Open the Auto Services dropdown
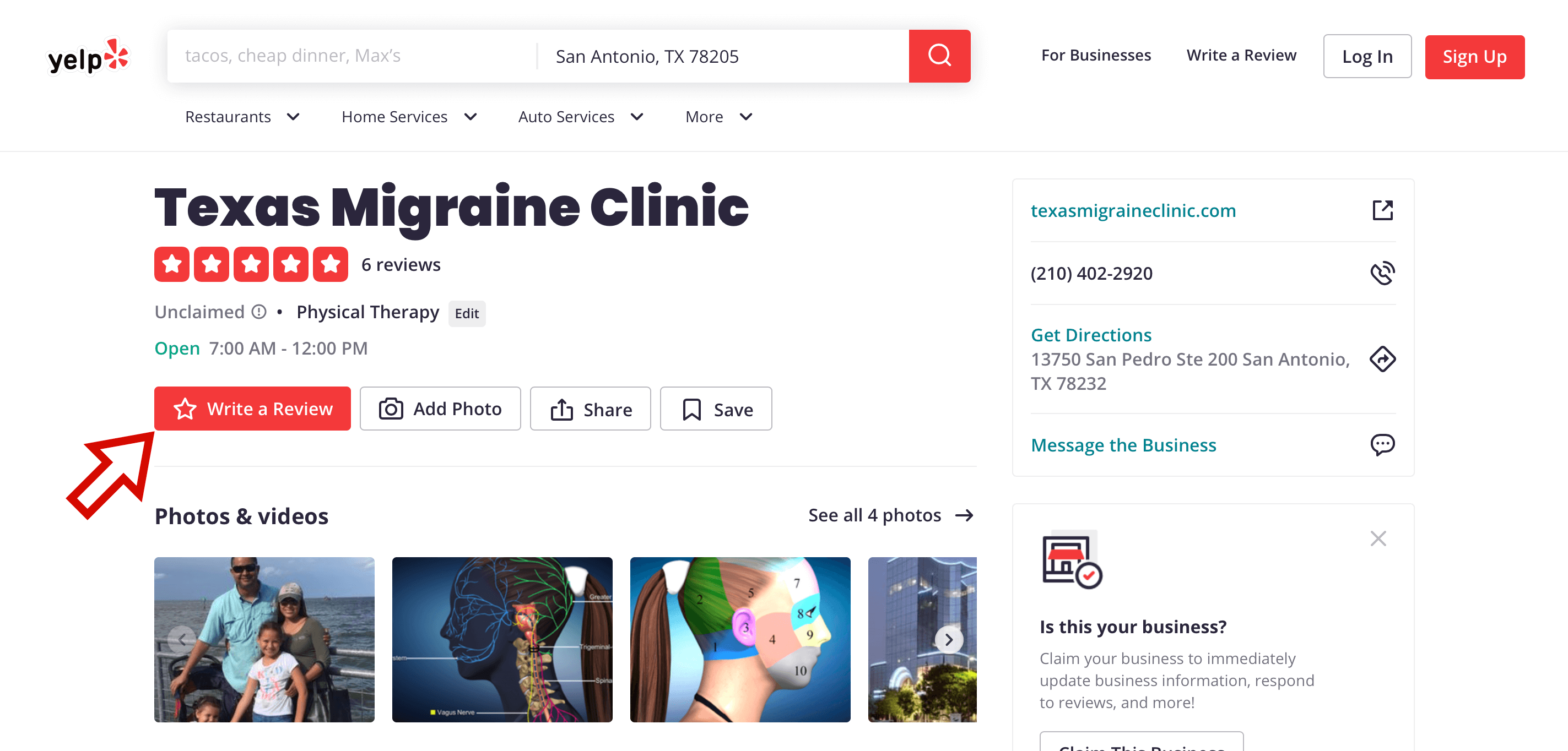Image resolution: width=1568 pixels, height=751 pixels. (x=581, y=117)
